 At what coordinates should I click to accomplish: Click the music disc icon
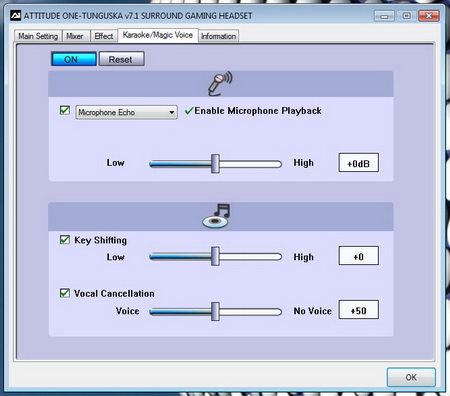pos(216,216)
